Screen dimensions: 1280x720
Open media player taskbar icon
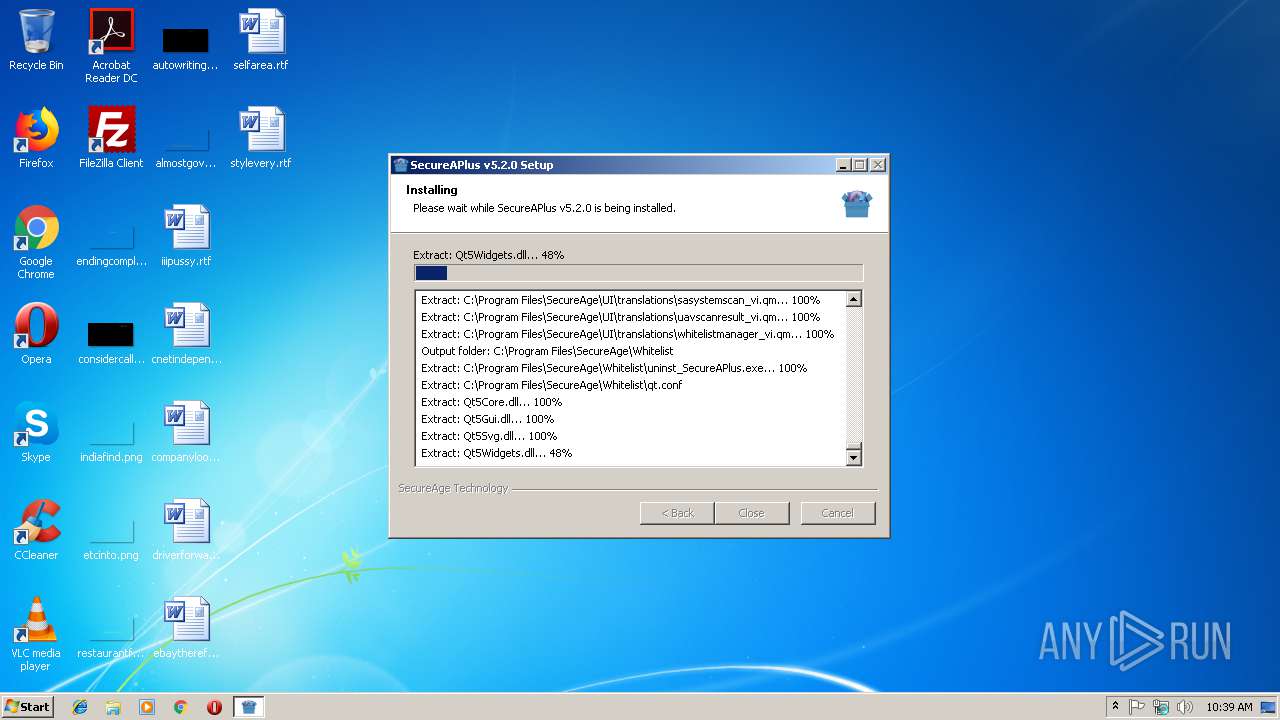click(147, 707)
